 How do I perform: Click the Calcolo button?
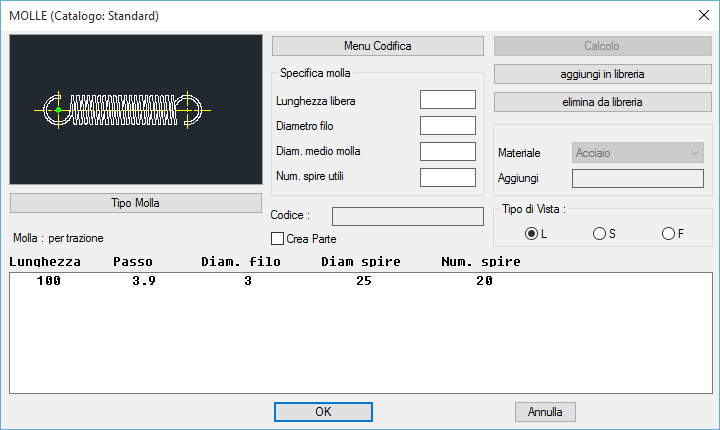pos(602,46)
